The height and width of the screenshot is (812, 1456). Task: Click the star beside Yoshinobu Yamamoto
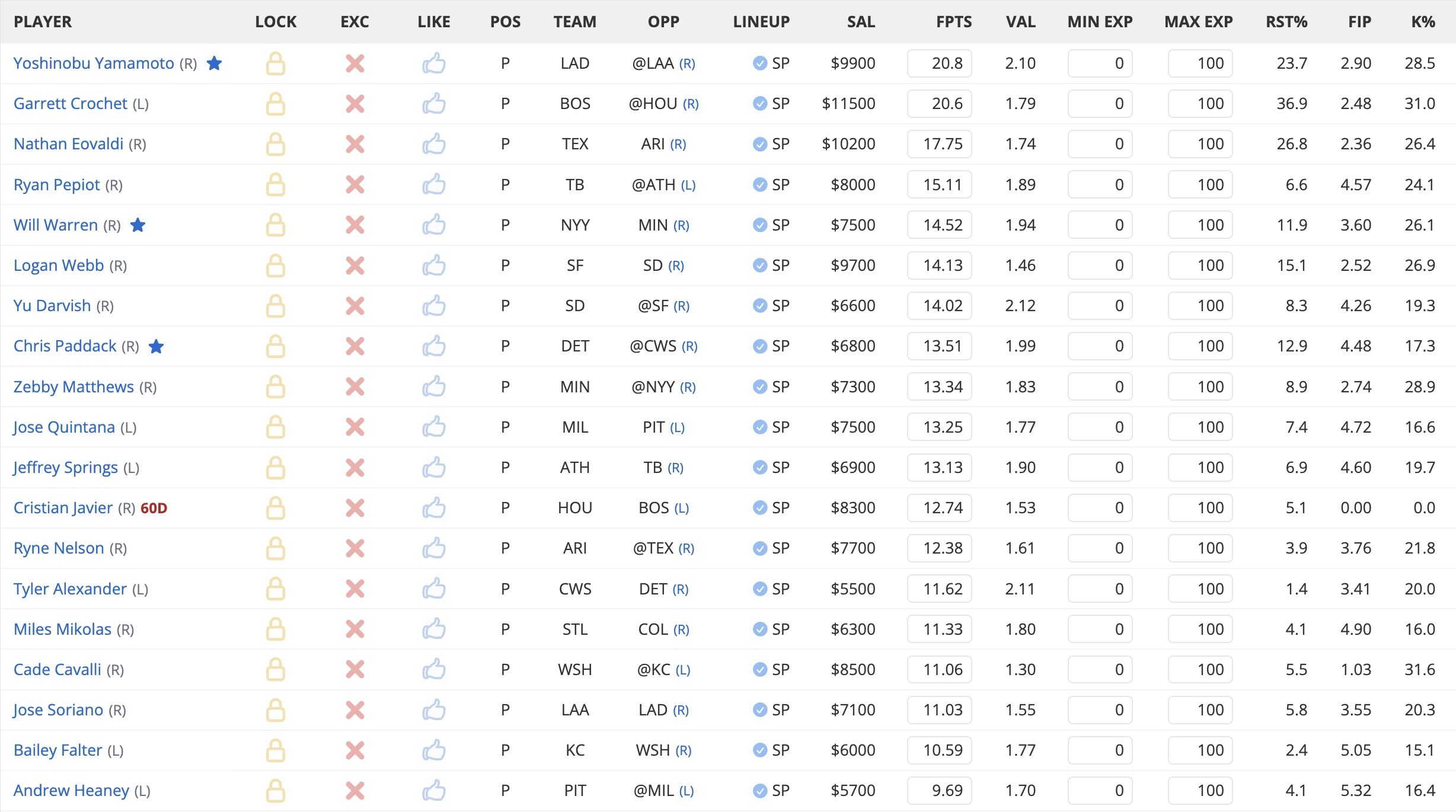click(214, 63)
